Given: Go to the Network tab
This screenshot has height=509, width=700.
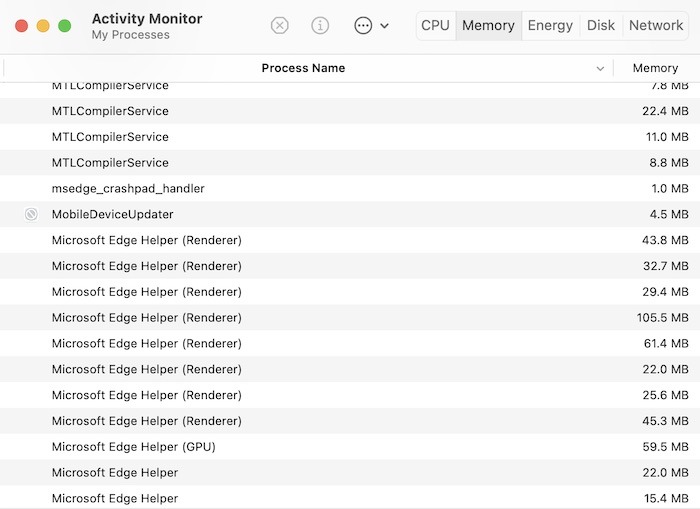Looking at the screenshot, I should coord(656,25).
